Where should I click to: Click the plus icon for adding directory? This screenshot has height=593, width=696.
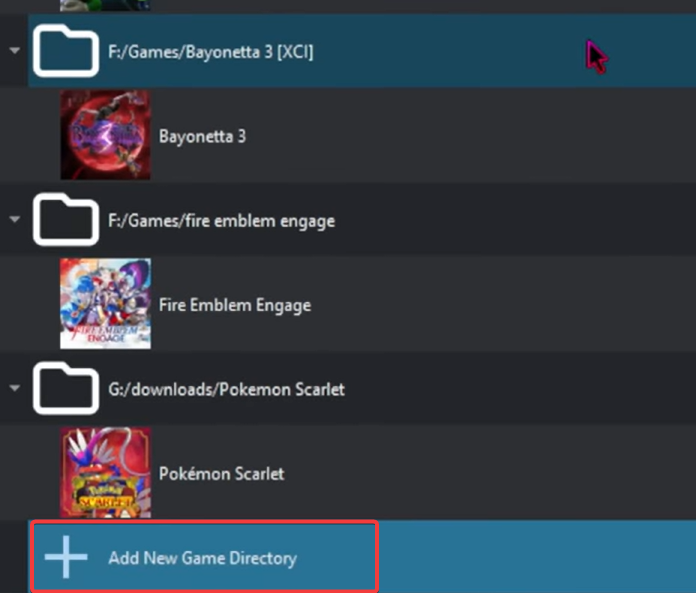[66, 557]
